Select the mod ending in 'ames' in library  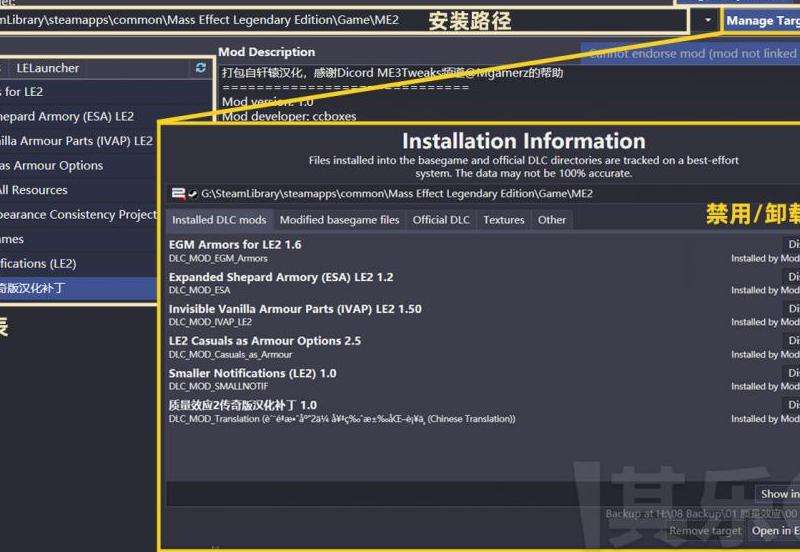79,239
